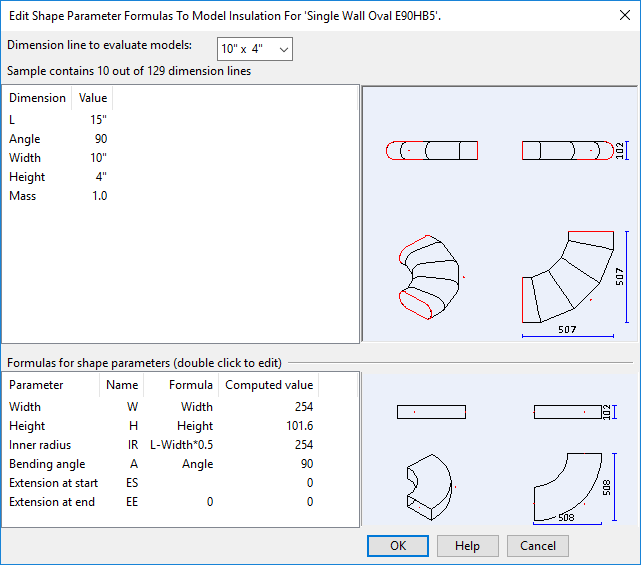This screenshot has height=565, width=641.
Task: Open the dimension line dropdown showing 10" x 4"
Action: pyautogui.click(x=254, y=49)
